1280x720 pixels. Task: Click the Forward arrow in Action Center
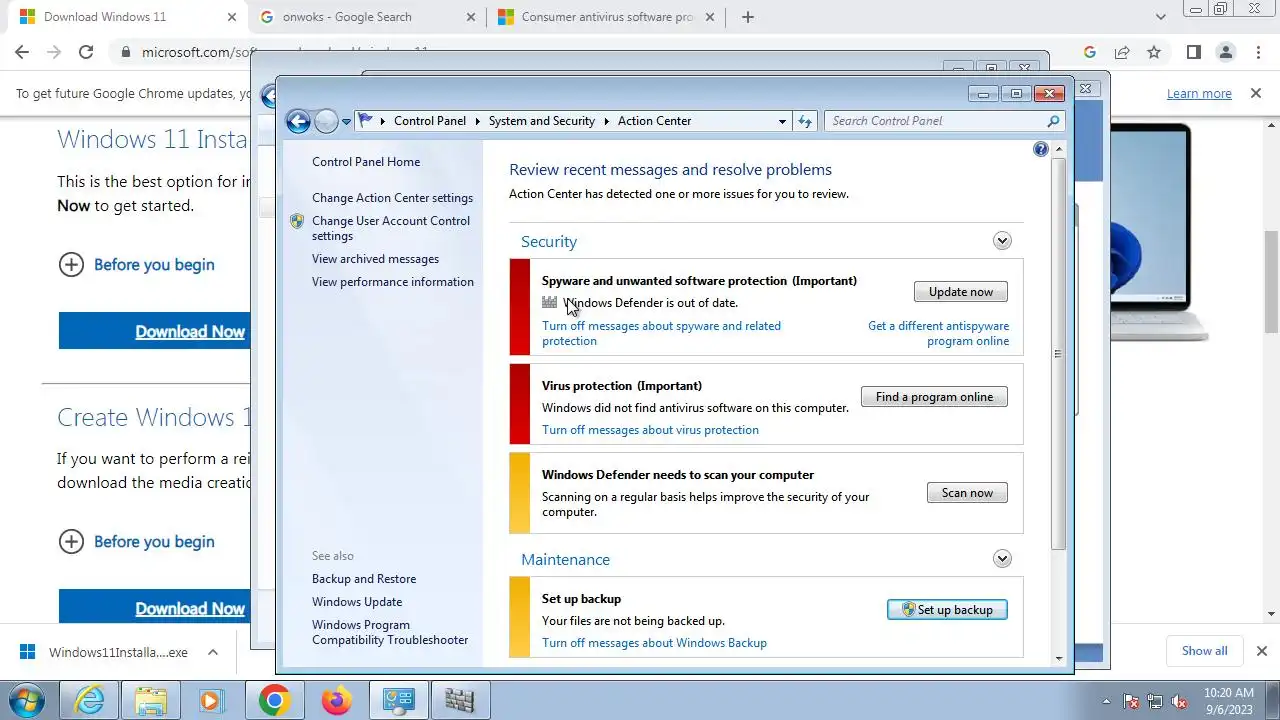tap(326, 121)
